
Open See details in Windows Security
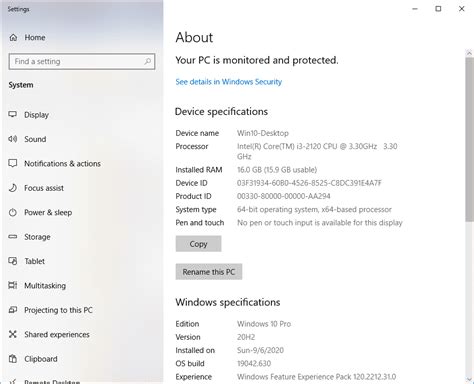229,82
